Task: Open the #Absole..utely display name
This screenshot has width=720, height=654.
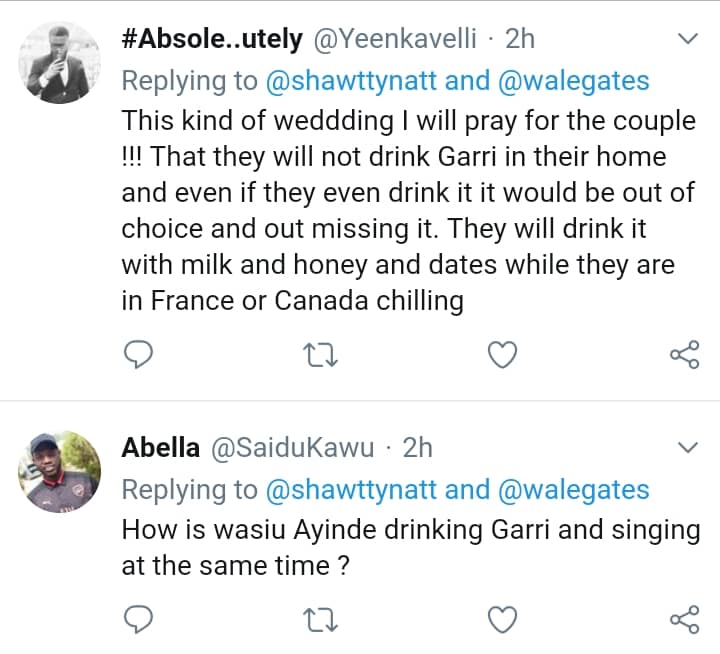Action: click(213, 39)
